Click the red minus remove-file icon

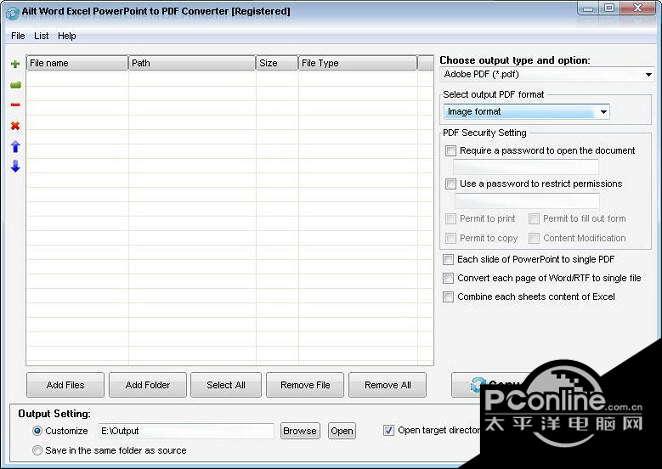[x=15, y=105]
